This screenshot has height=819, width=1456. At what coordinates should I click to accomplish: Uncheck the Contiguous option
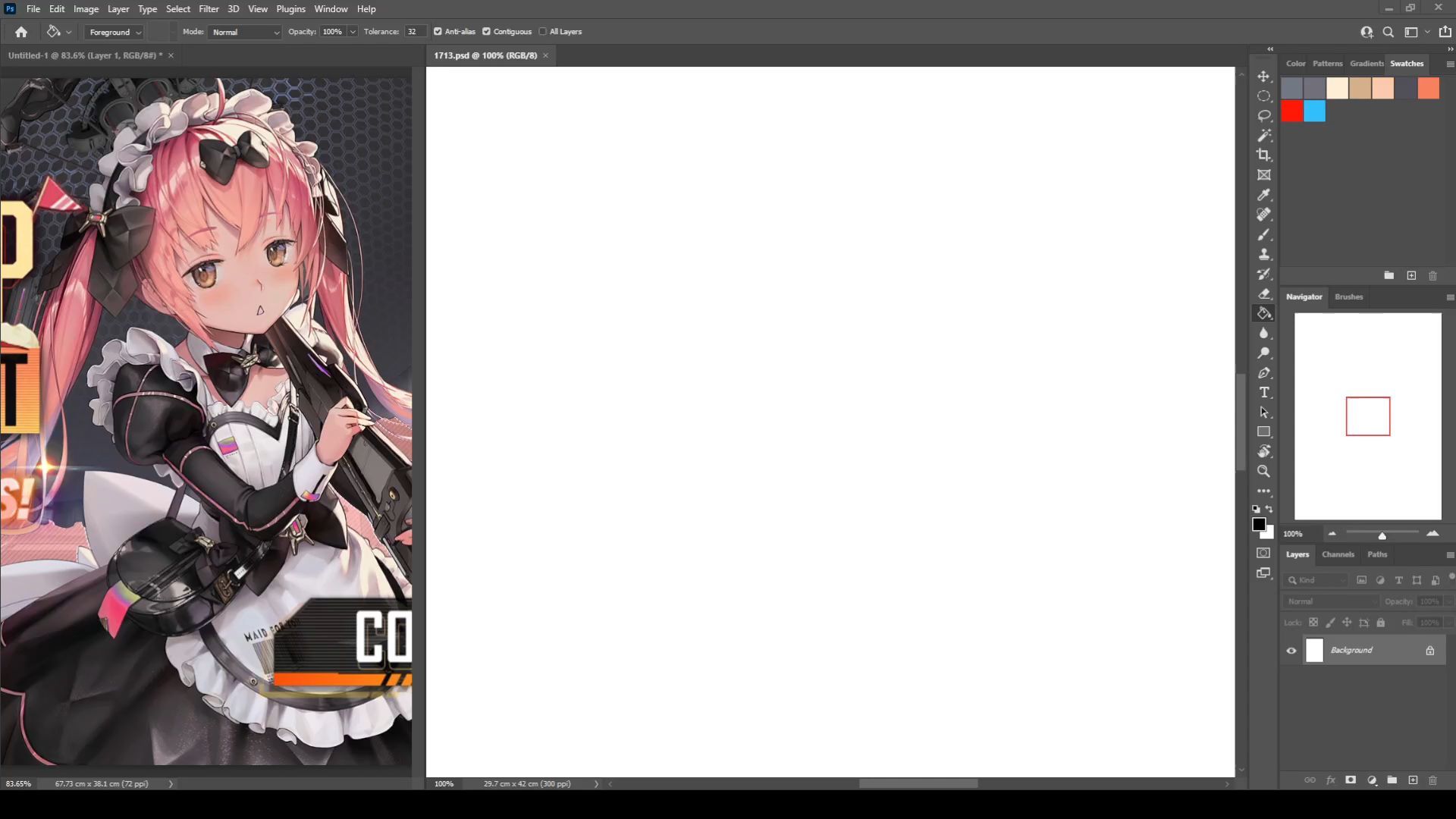coord(486,32)
